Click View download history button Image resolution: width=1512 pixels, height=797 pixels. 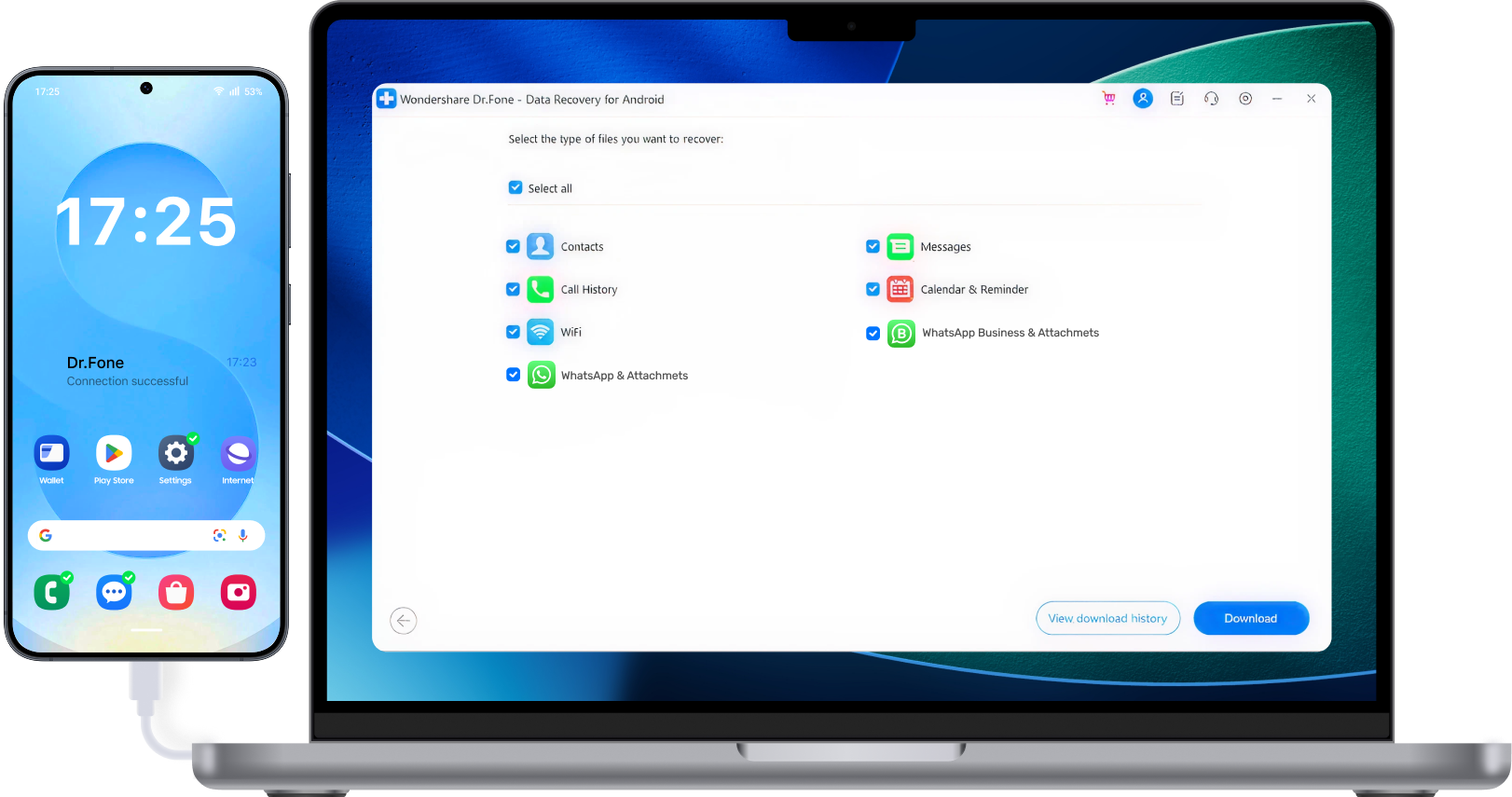click(x=1107, y=618)
